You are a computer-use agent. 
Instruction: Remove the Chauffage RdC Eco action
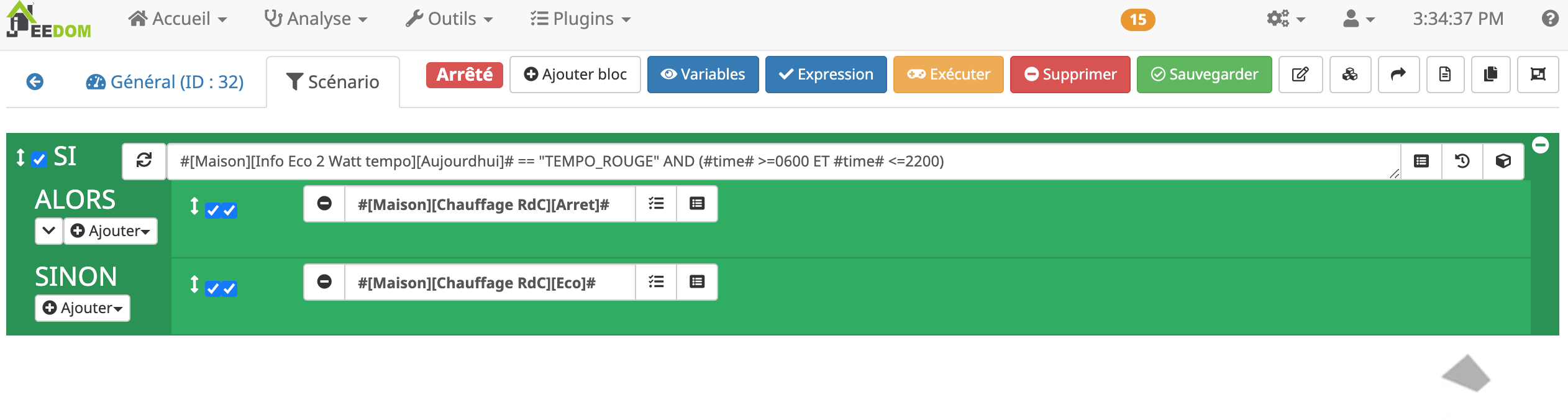[x=324, y=282]
